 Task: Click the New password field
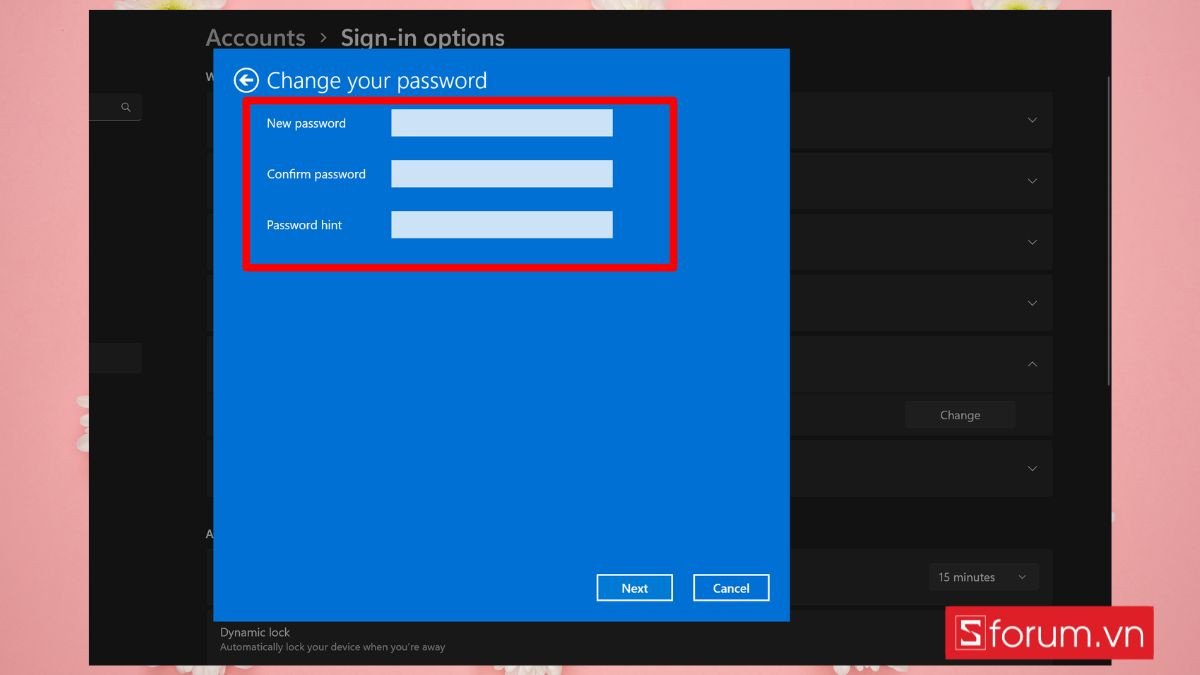[x=501, y=123]
